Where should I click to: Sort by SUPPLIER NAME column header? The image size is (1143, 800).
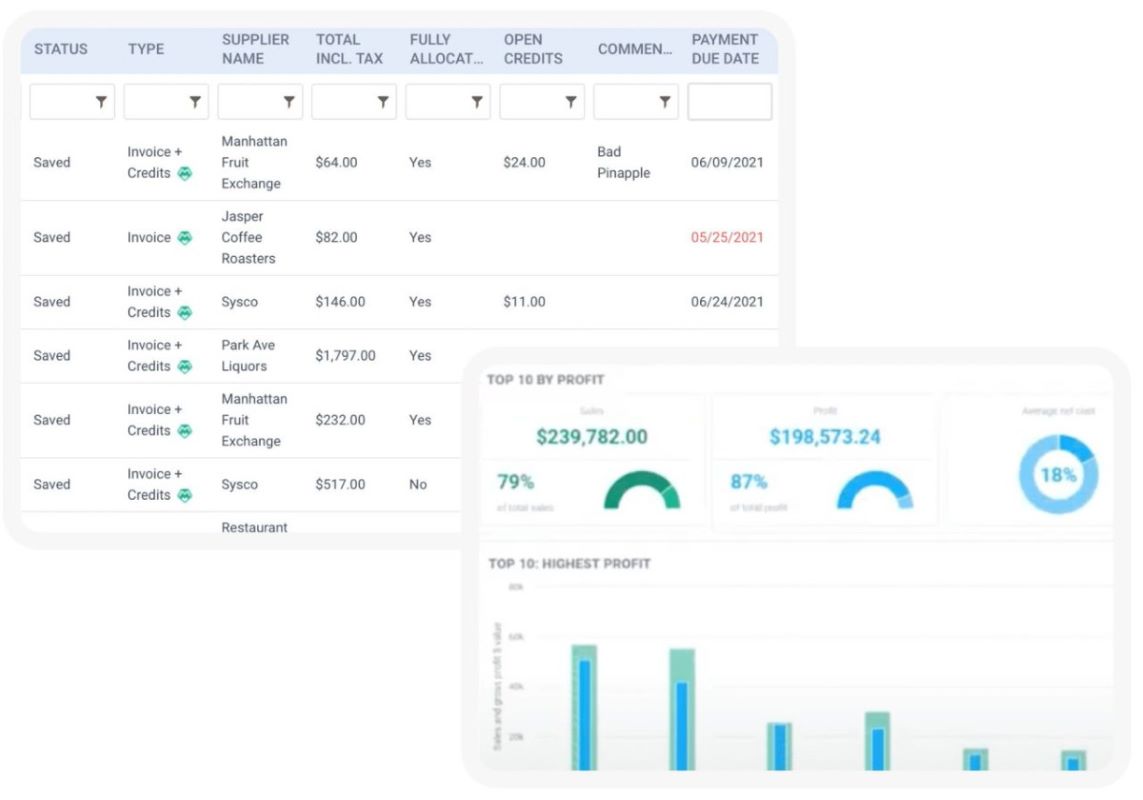255,49
